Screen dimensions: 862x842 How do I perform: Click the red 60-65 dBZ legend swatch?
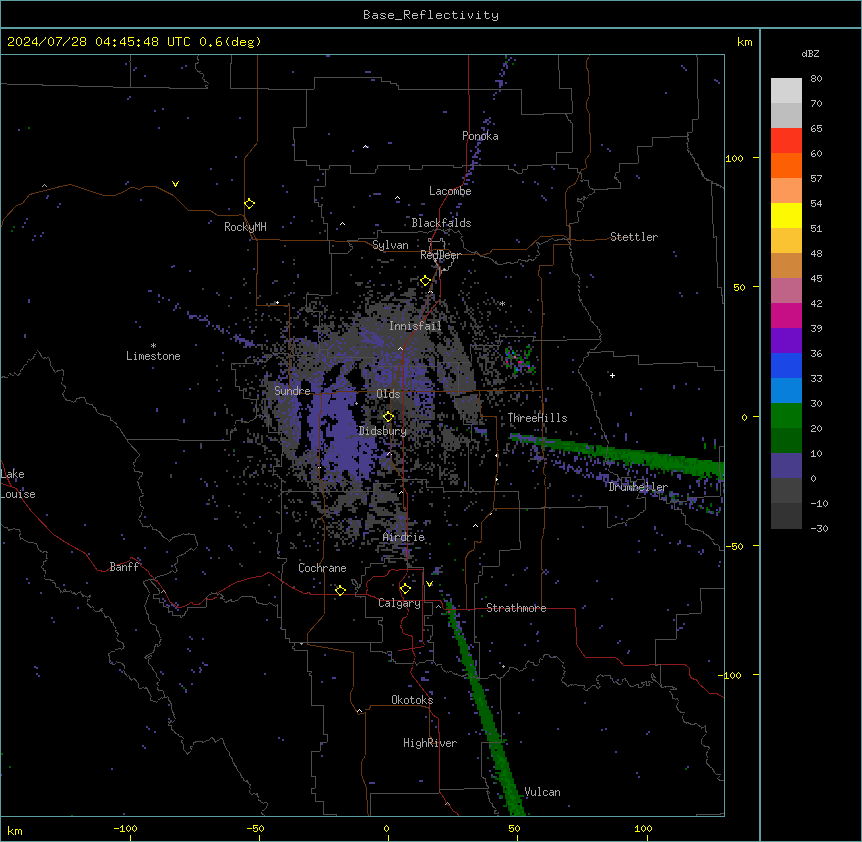pos(786,141)
